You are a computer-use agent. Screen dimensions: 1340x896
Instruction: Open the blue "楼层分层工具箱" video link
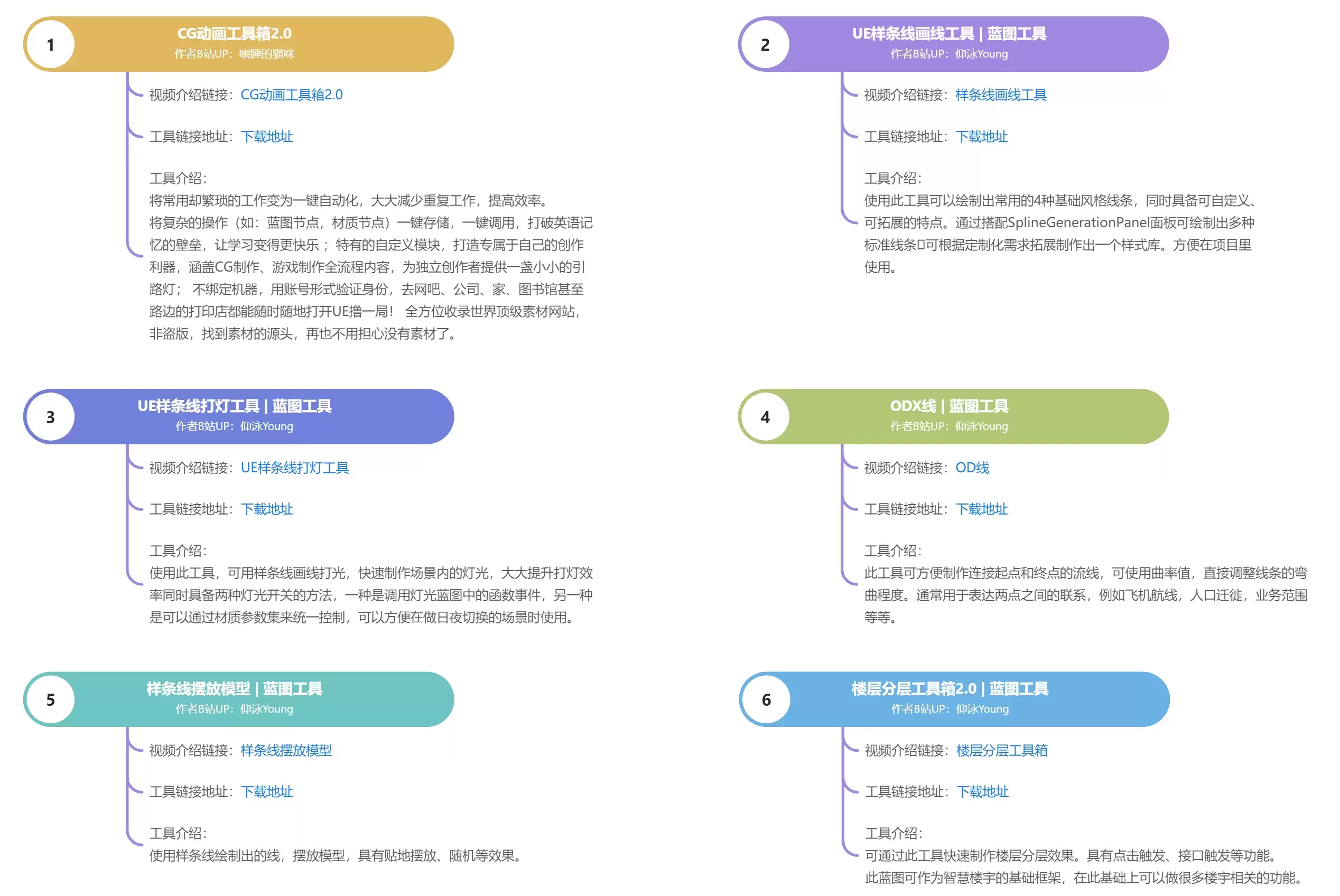click(x=1002, y=750)
